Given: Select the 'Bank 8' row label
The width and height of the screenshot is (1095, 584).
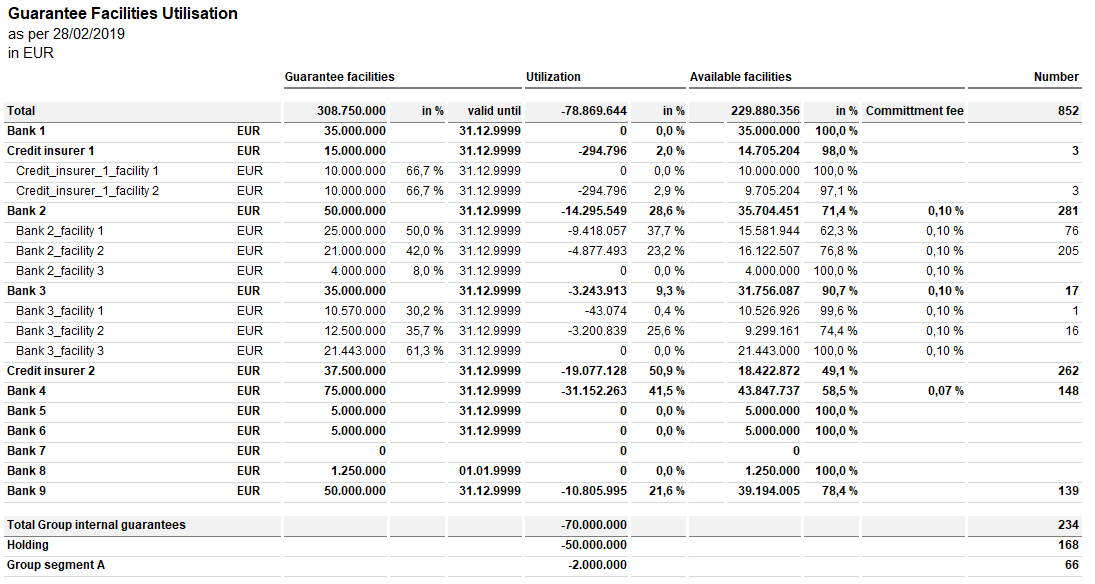Looking at the screenshot, I should (x=26, y=472).
